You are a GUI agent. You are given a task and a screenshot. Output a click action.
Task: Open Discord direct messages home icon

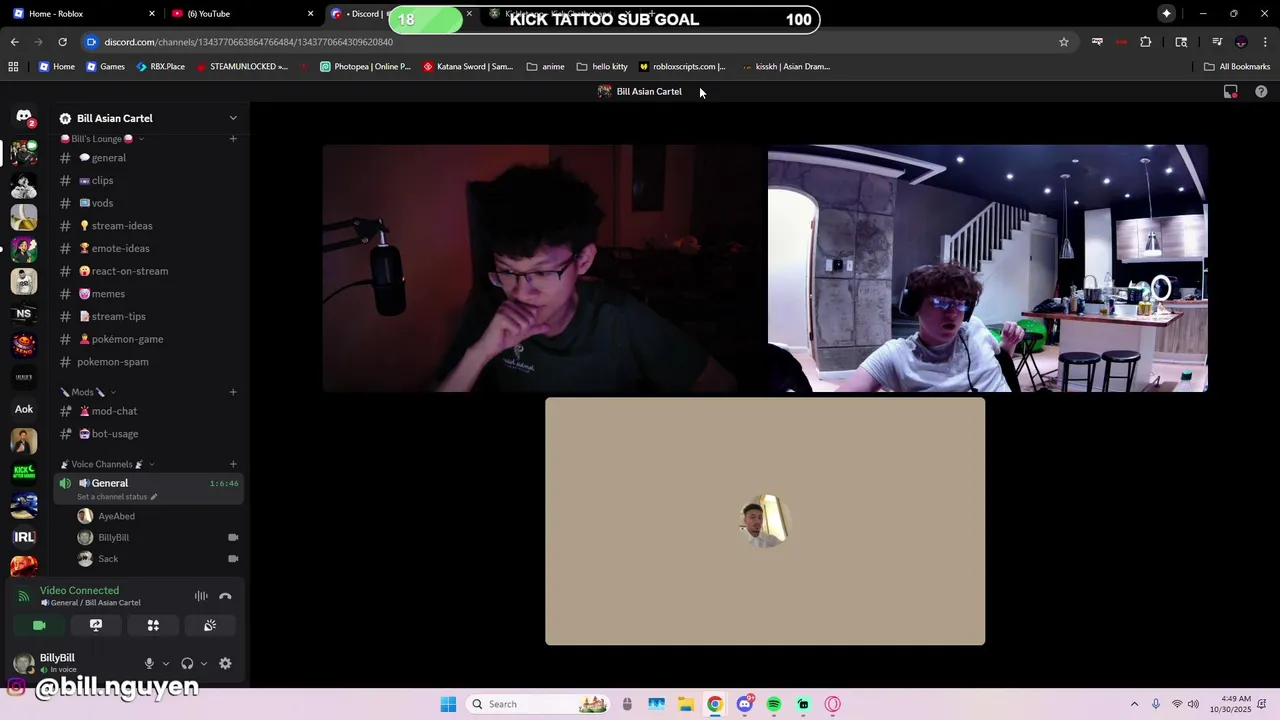24,117
